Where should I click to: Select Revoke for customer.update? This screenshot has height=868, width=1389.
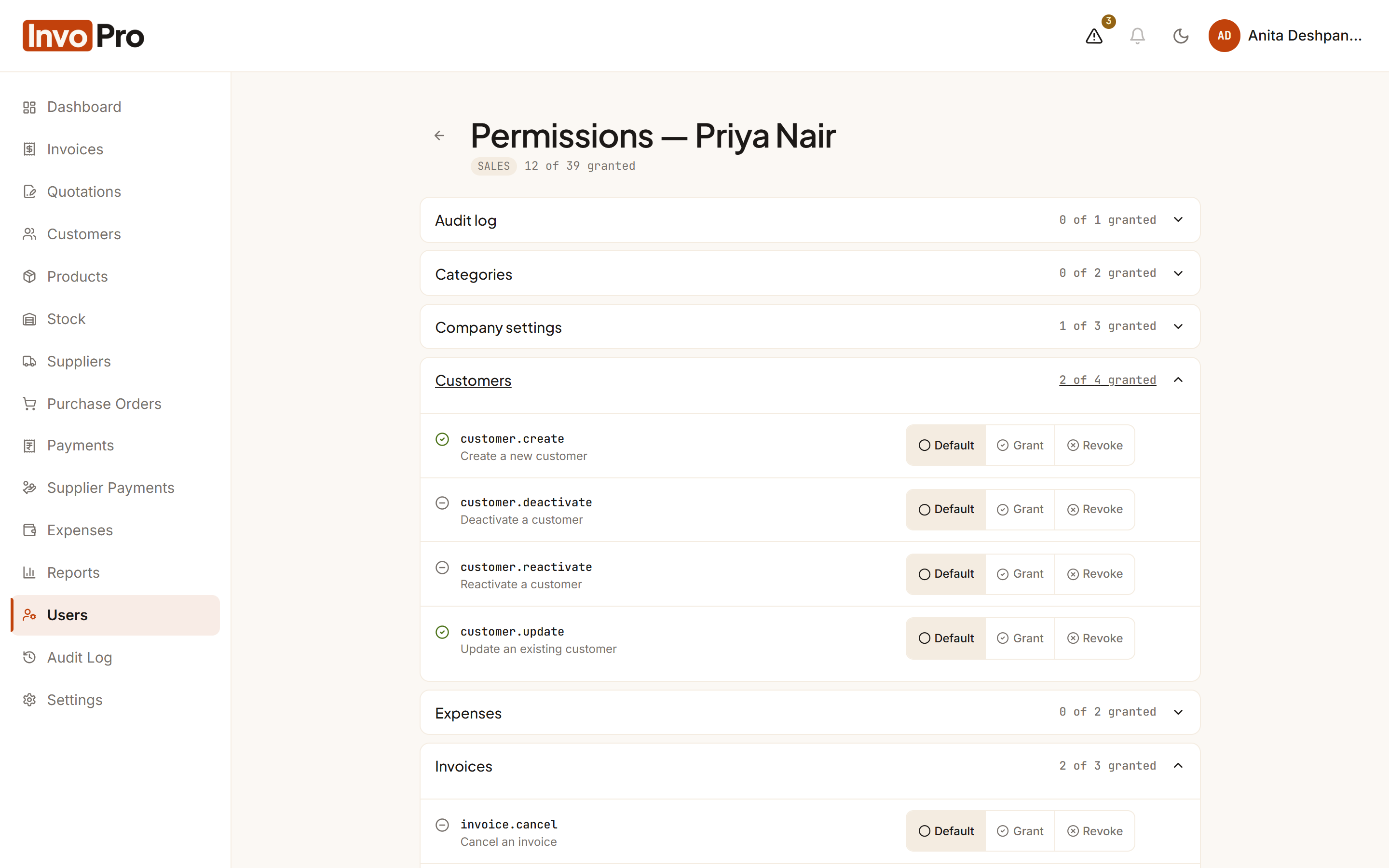click(1094, 638)
